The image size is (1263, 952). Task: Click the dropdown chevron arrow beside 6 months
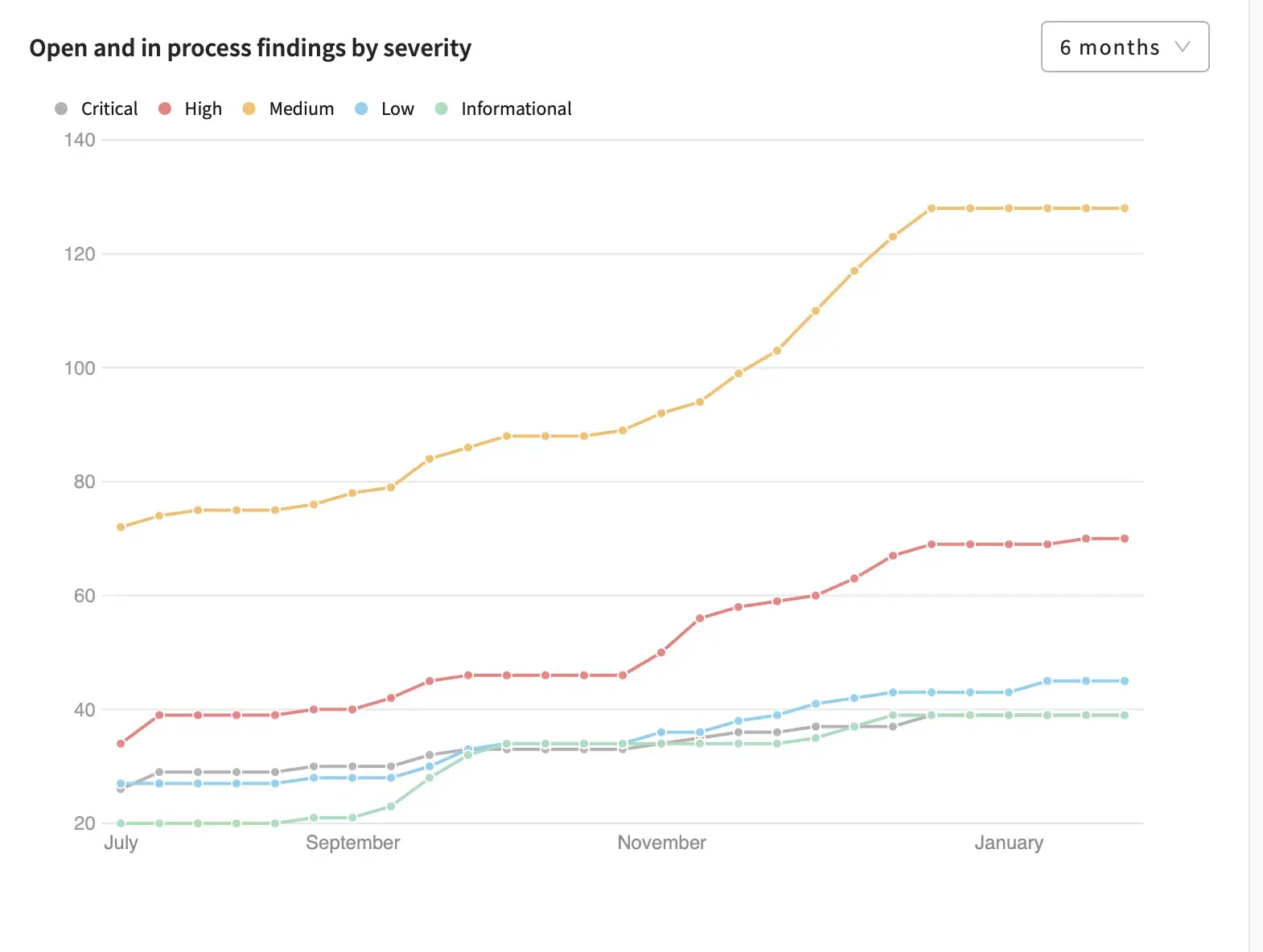click(x=1182, y=47)
